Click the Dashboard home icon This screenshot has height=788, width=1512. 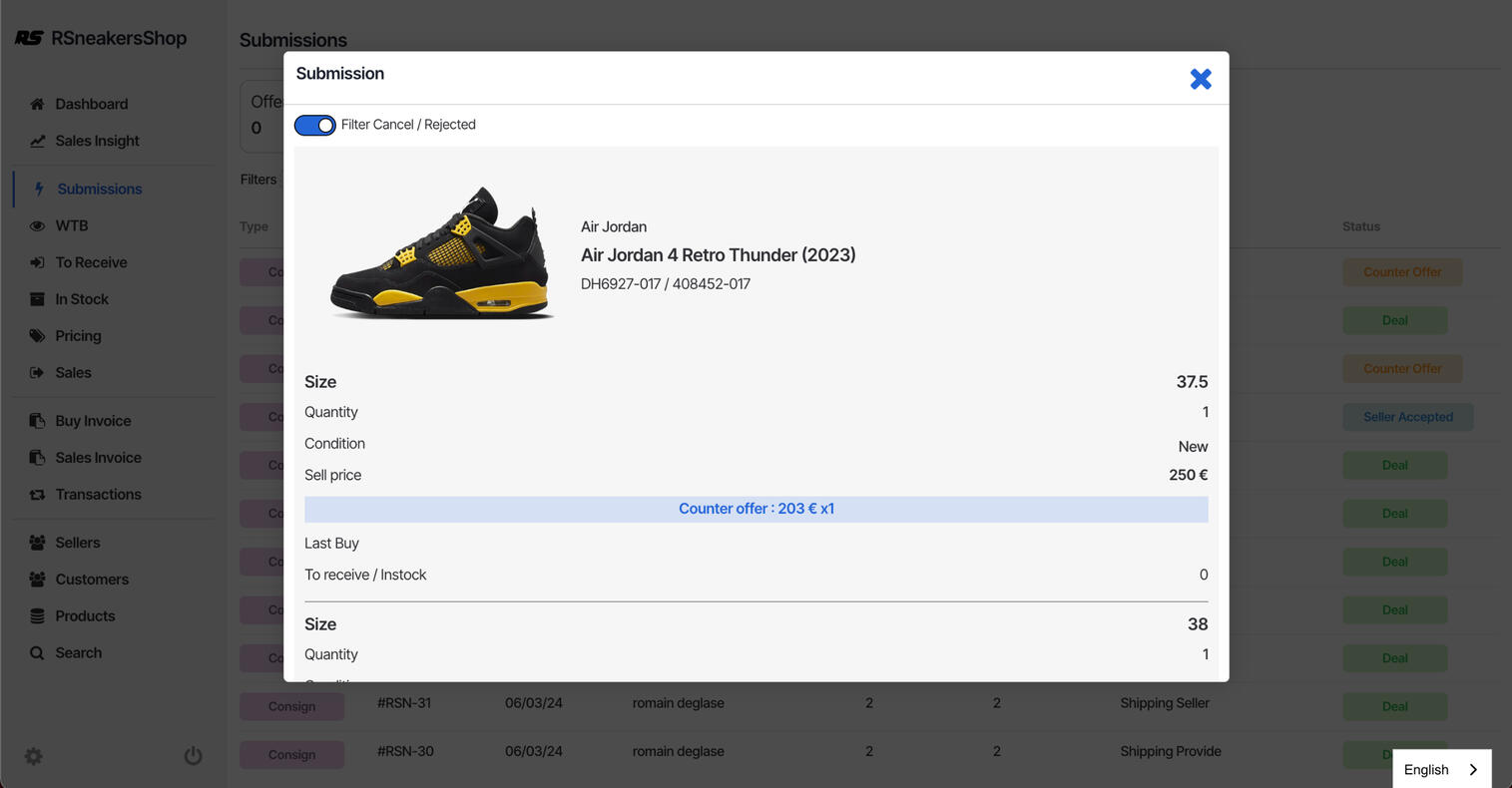point(37,105)
